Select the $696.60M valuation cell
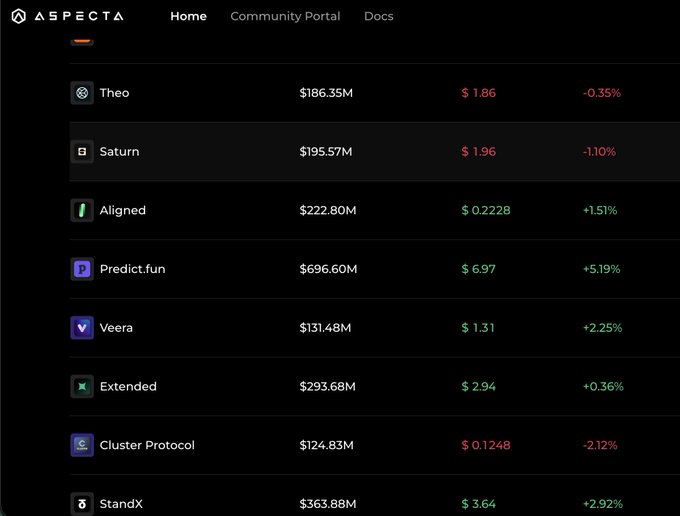 [328, 269]
